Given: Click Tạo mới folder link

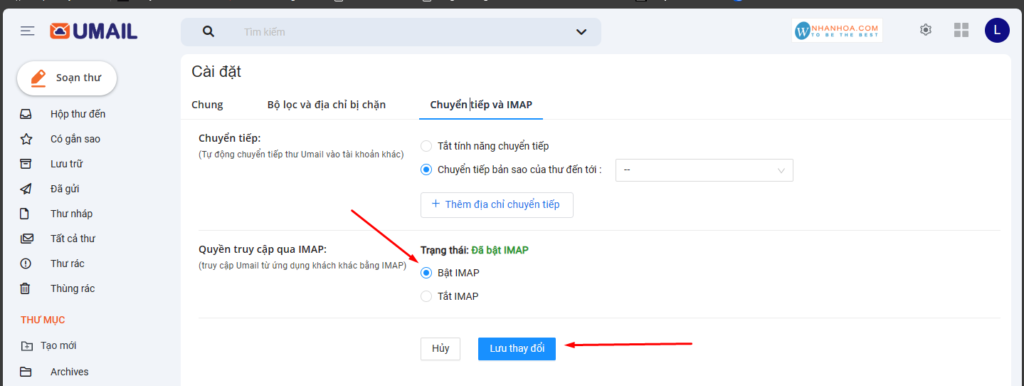Looking at the screenshot, I should coord(58,346).
